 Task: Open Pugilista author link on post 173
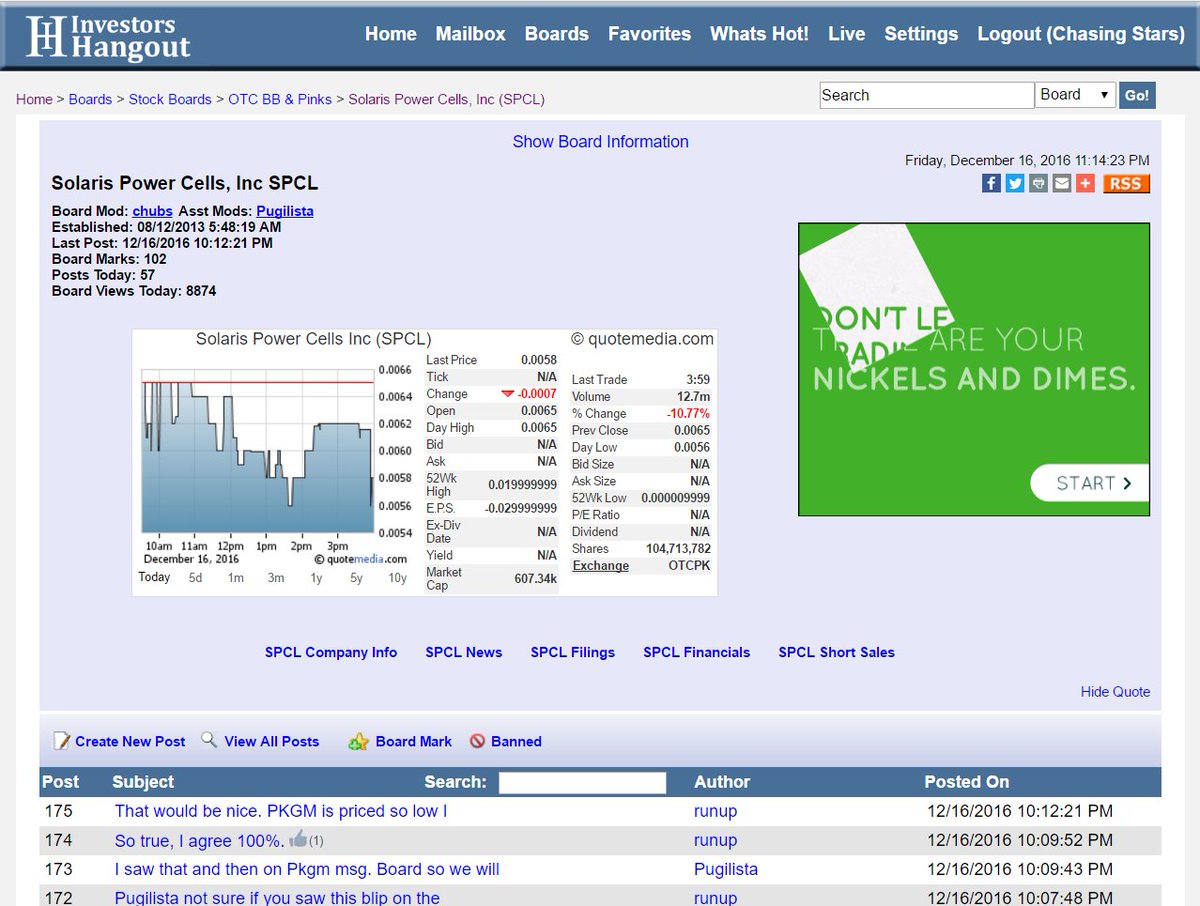(x=726, y=869)
